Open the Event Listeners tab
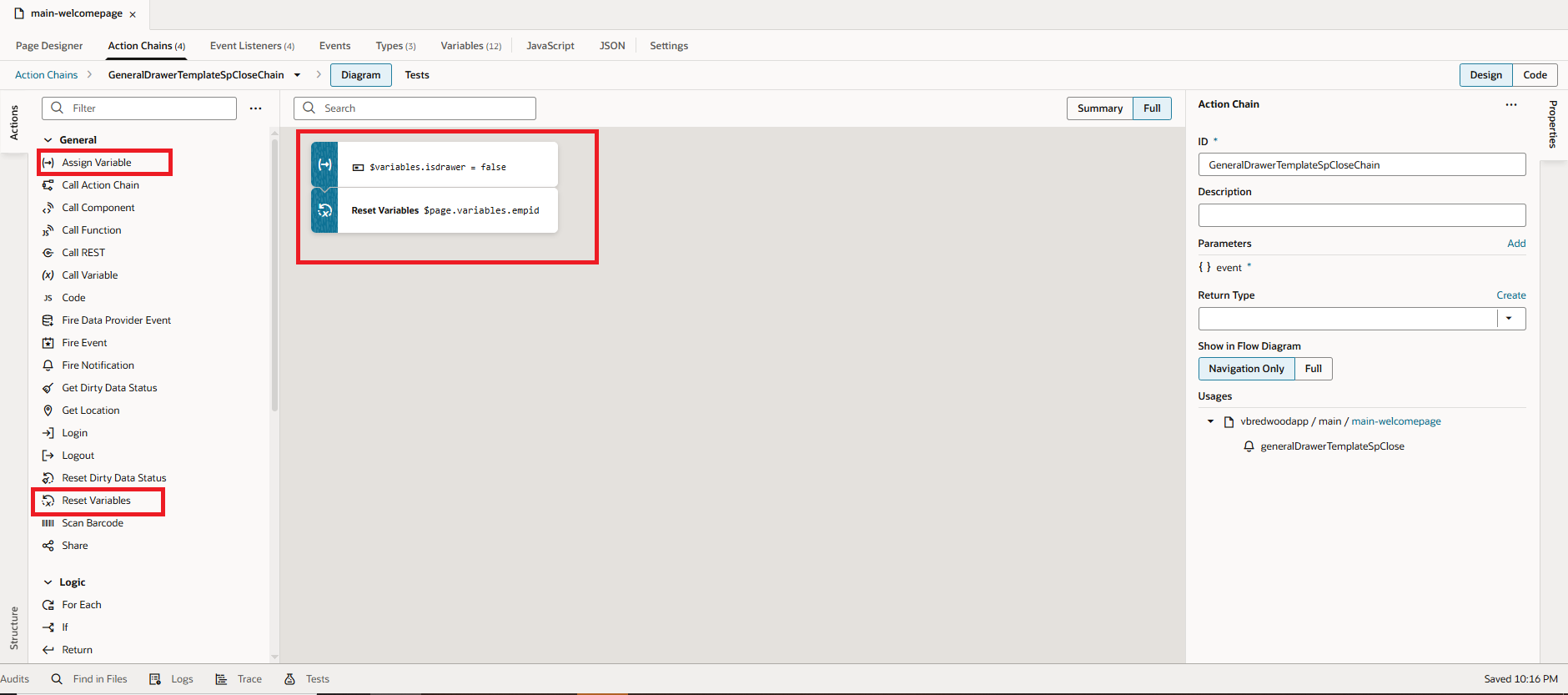The height and width of the screenshot is (695, 1568). 251,46
